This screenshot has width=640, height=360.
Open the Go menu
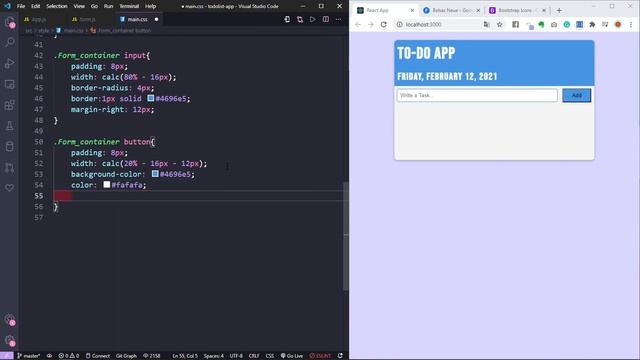(94, 6)
